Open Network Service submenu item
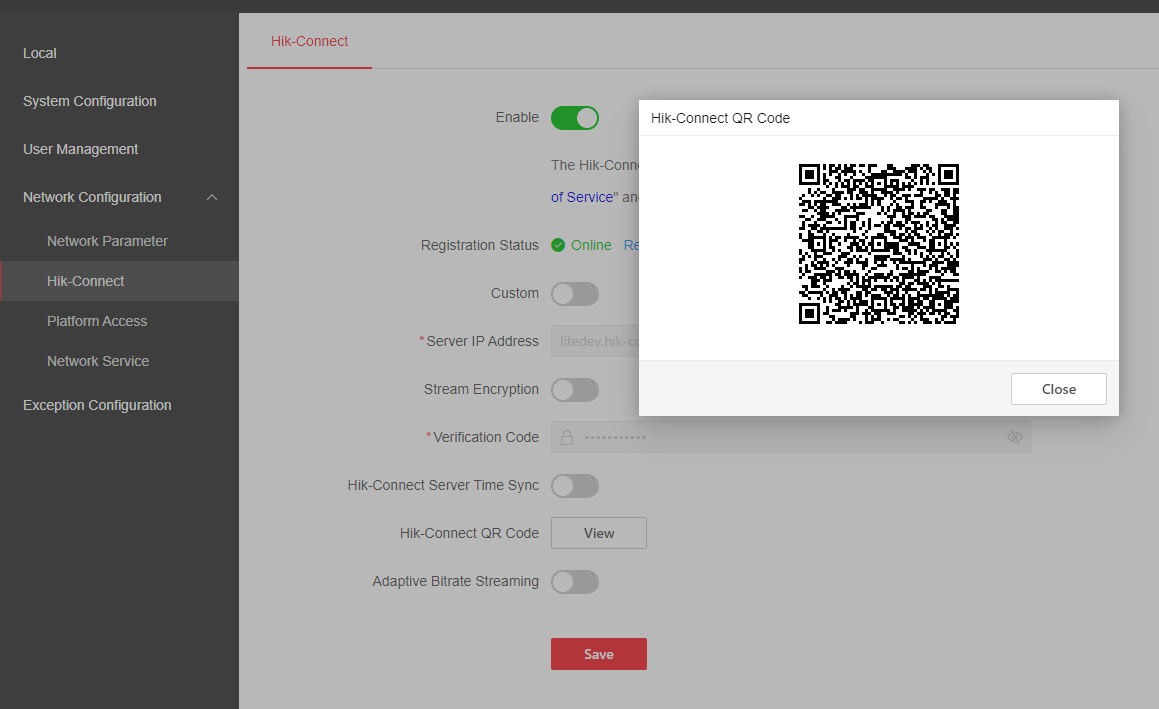Viewport: 1159px width, 709px height. (x=98, y=361)
